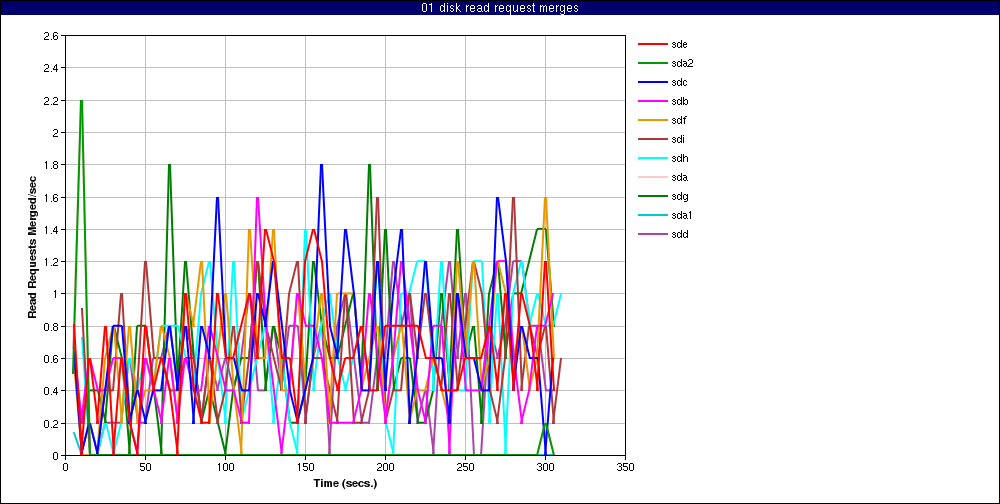Click the y-axis tick label 2.2

point(52,100)
